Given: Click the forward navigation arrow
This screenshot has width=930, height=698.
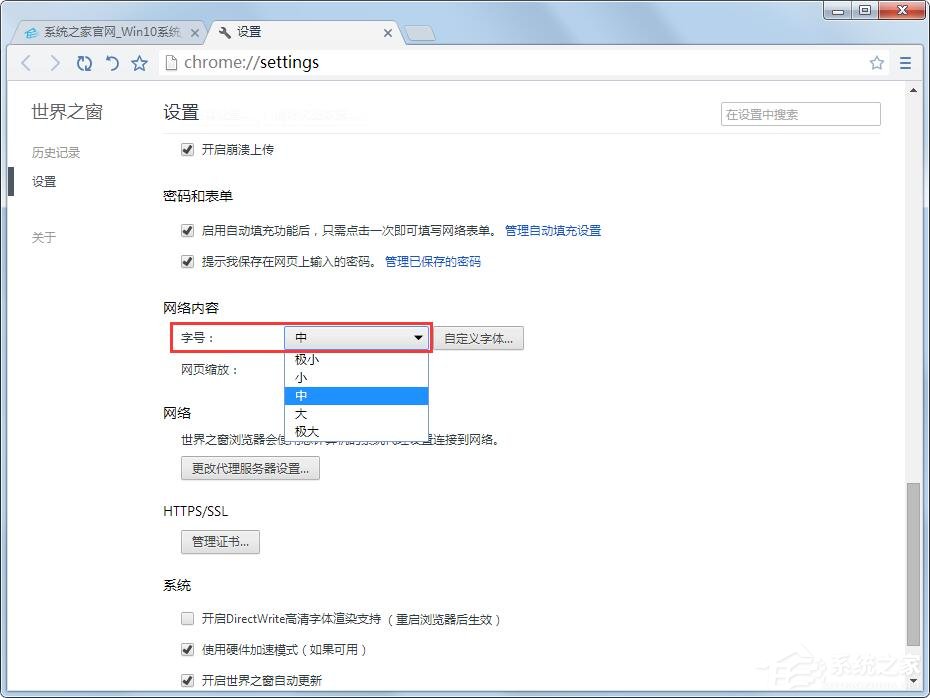Looking at the screenshot, I should pyautogui.click(x=55, y=62).
